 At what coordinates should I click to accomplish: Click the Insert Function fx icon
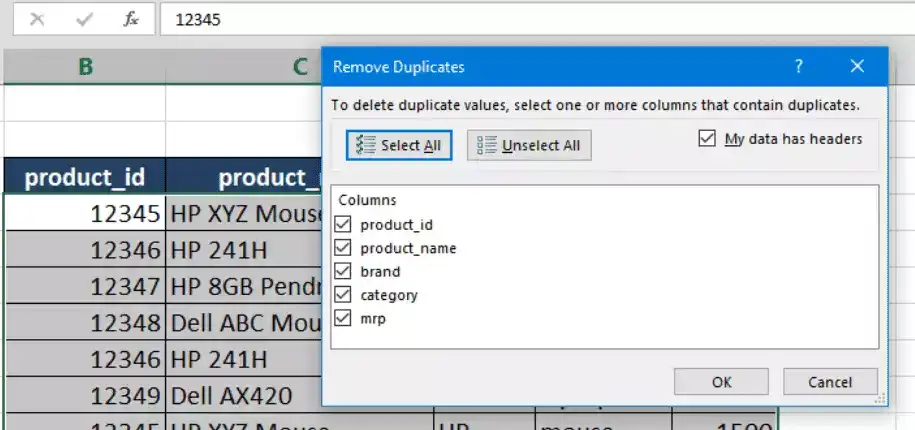pos(131,19)
